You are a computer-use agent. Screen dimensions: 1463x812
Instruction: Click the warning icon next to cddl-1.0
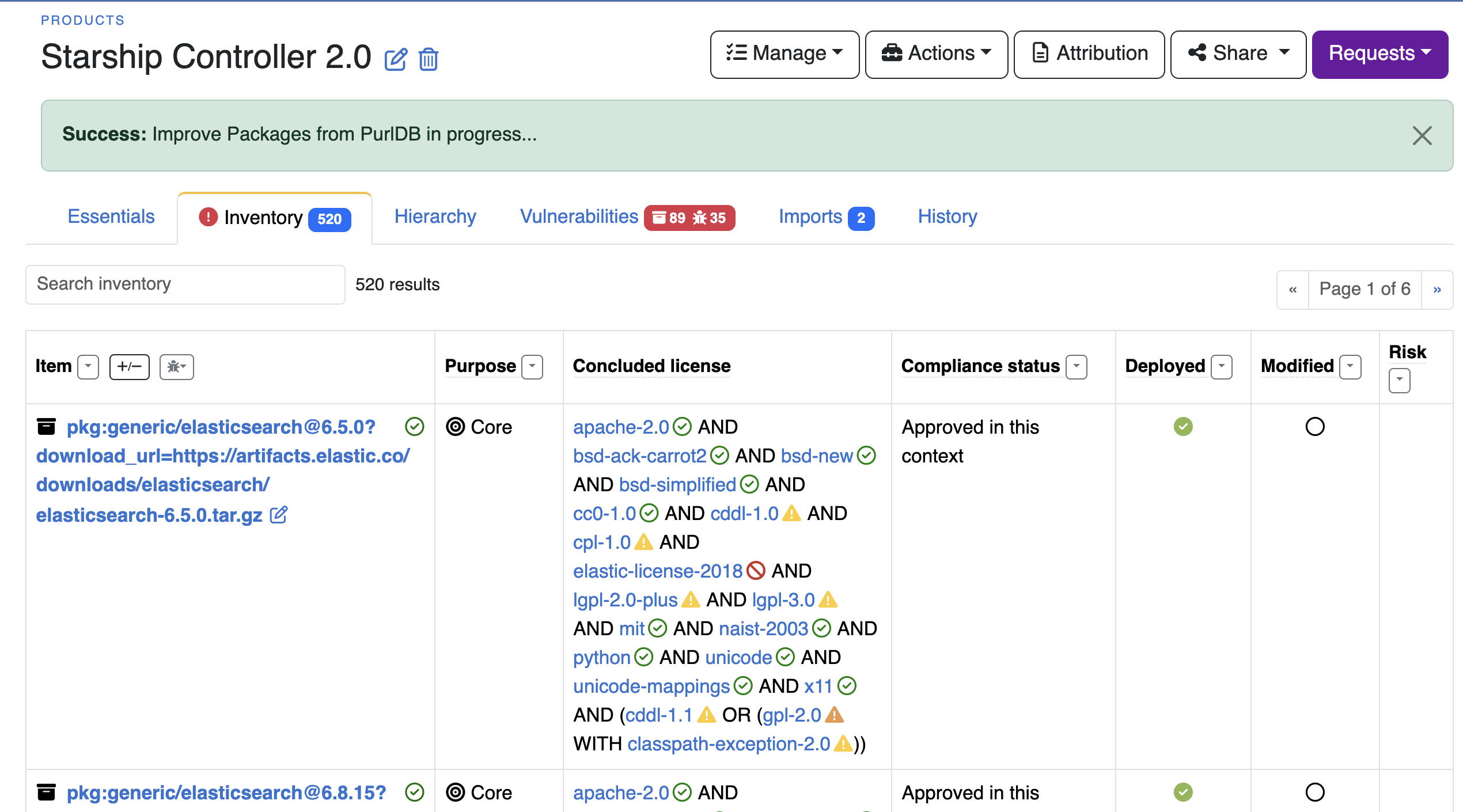[792, 513]
